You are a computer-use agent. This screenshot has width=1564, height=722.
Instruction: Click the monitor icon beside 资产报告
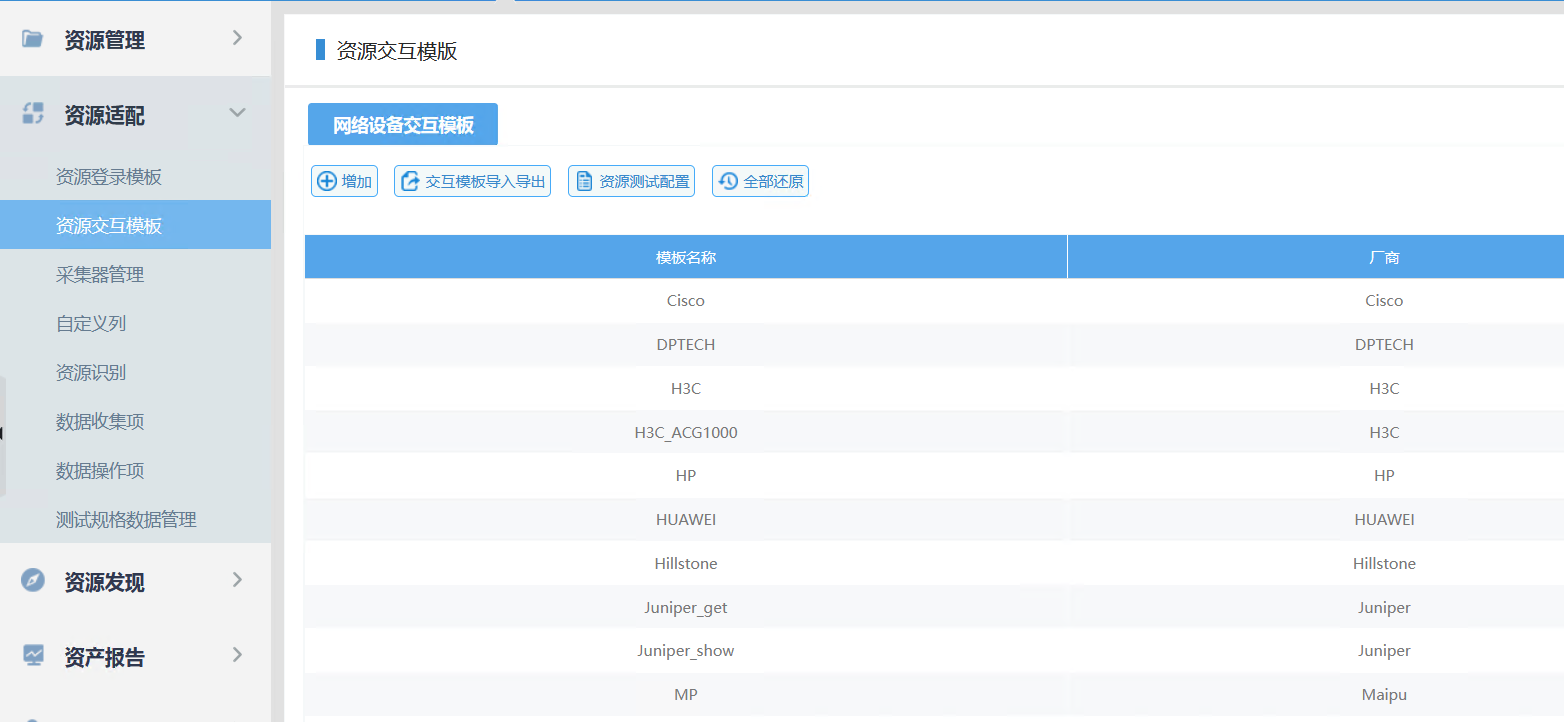(x=33, y=656)
